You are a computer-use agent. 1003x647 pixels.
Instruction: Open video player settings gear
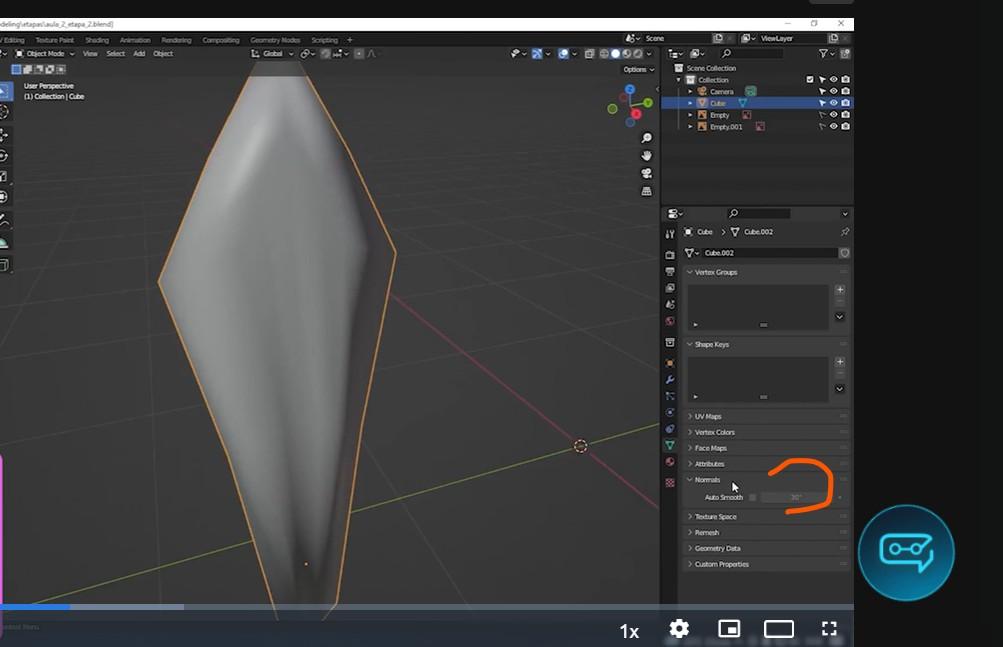pos(679,629)
